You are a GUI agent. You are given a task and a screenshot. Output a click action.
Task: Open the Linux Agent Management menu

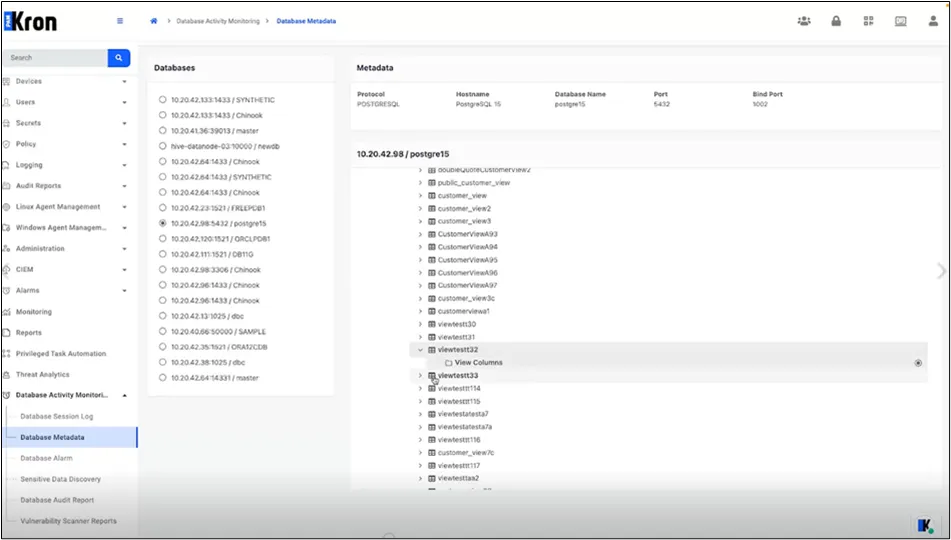point(58,207)
